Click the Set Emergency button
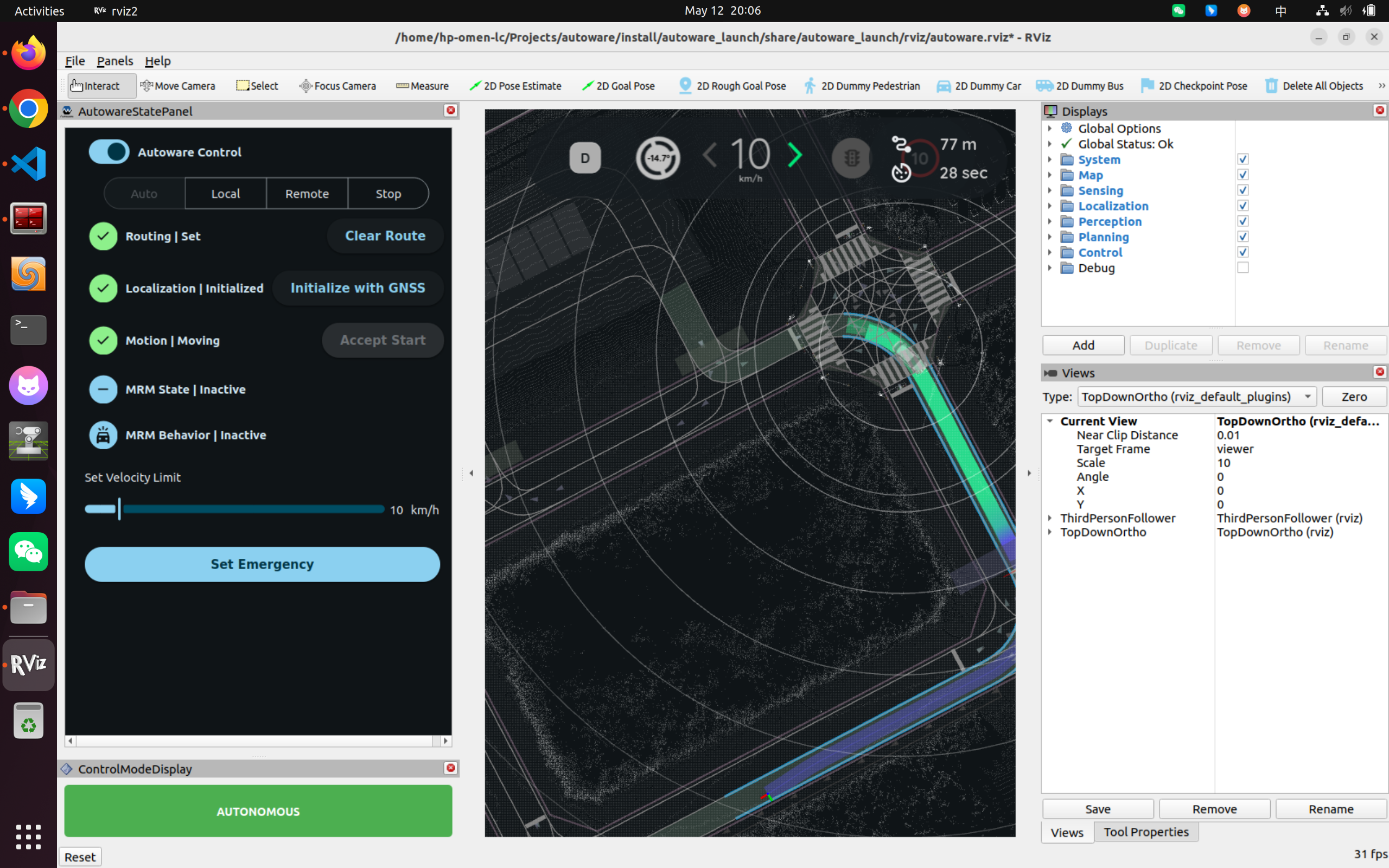 tap(262, 564)
